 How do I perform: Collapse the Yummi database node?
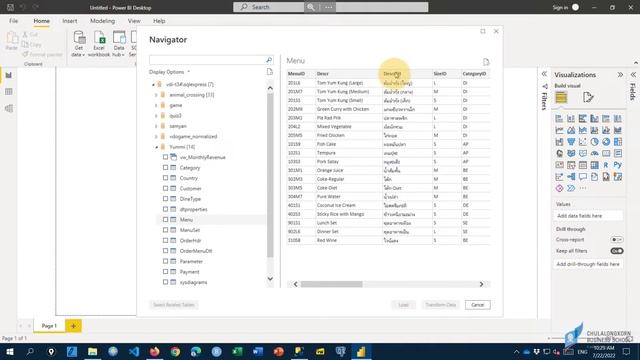tap(156, 147)
